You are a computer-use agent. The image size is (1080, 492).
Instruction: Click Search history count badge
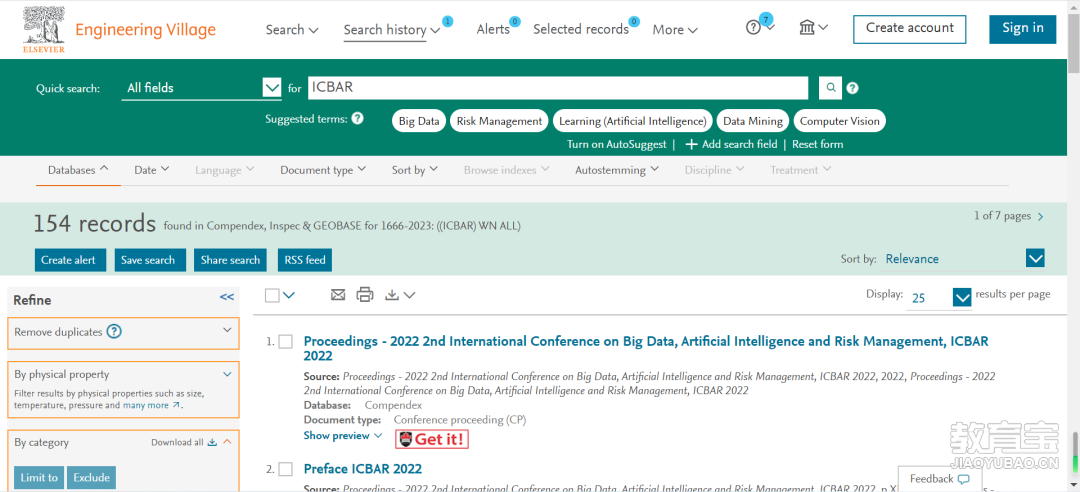click(x=447, y=21)
